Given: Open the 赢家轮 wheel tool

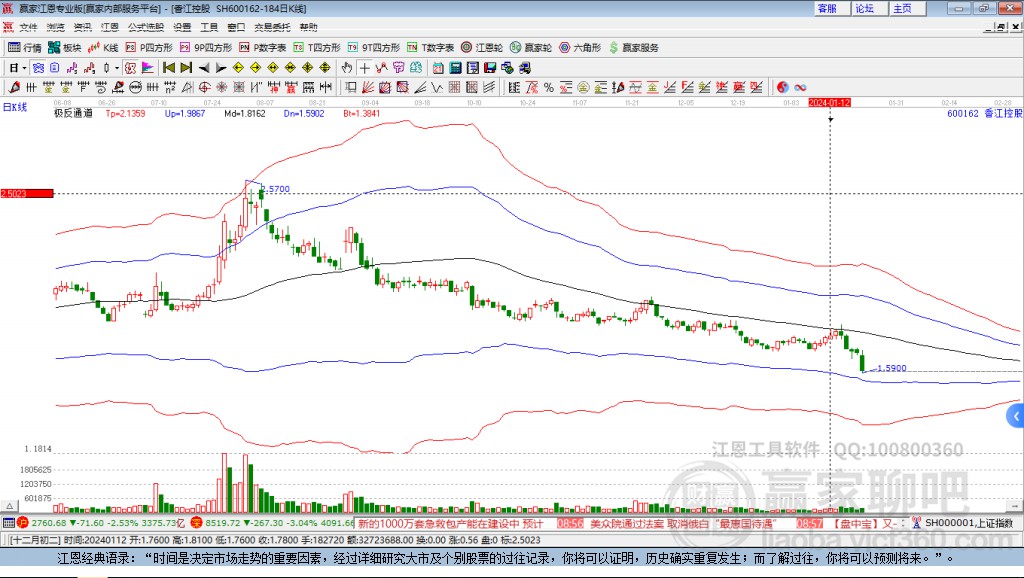Looking at the screenshot, I should [x=531, y=48].
